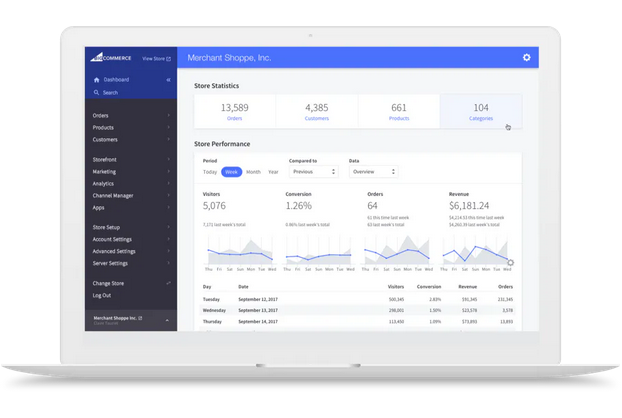Expand the Storefront menu chevron
The height and width of the screenshot is (418, 622).
169,159
